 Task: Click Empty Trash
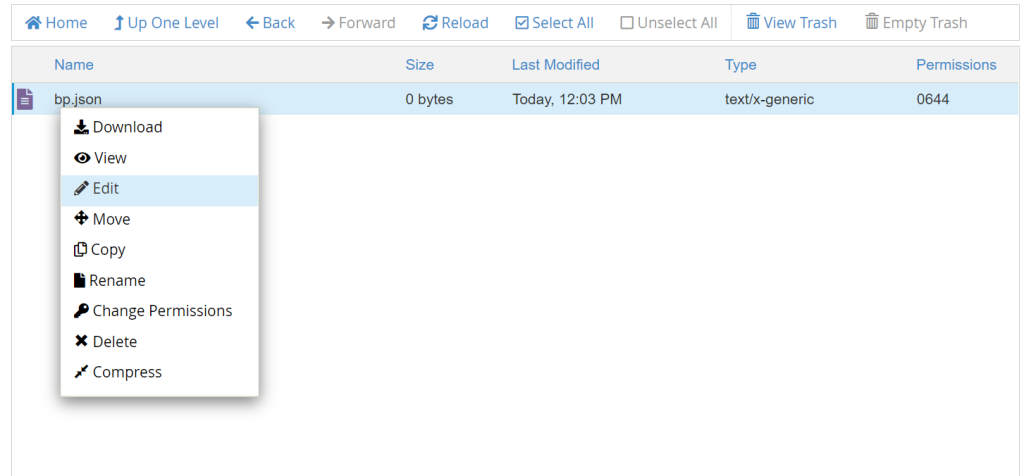(x=916, y=23)
